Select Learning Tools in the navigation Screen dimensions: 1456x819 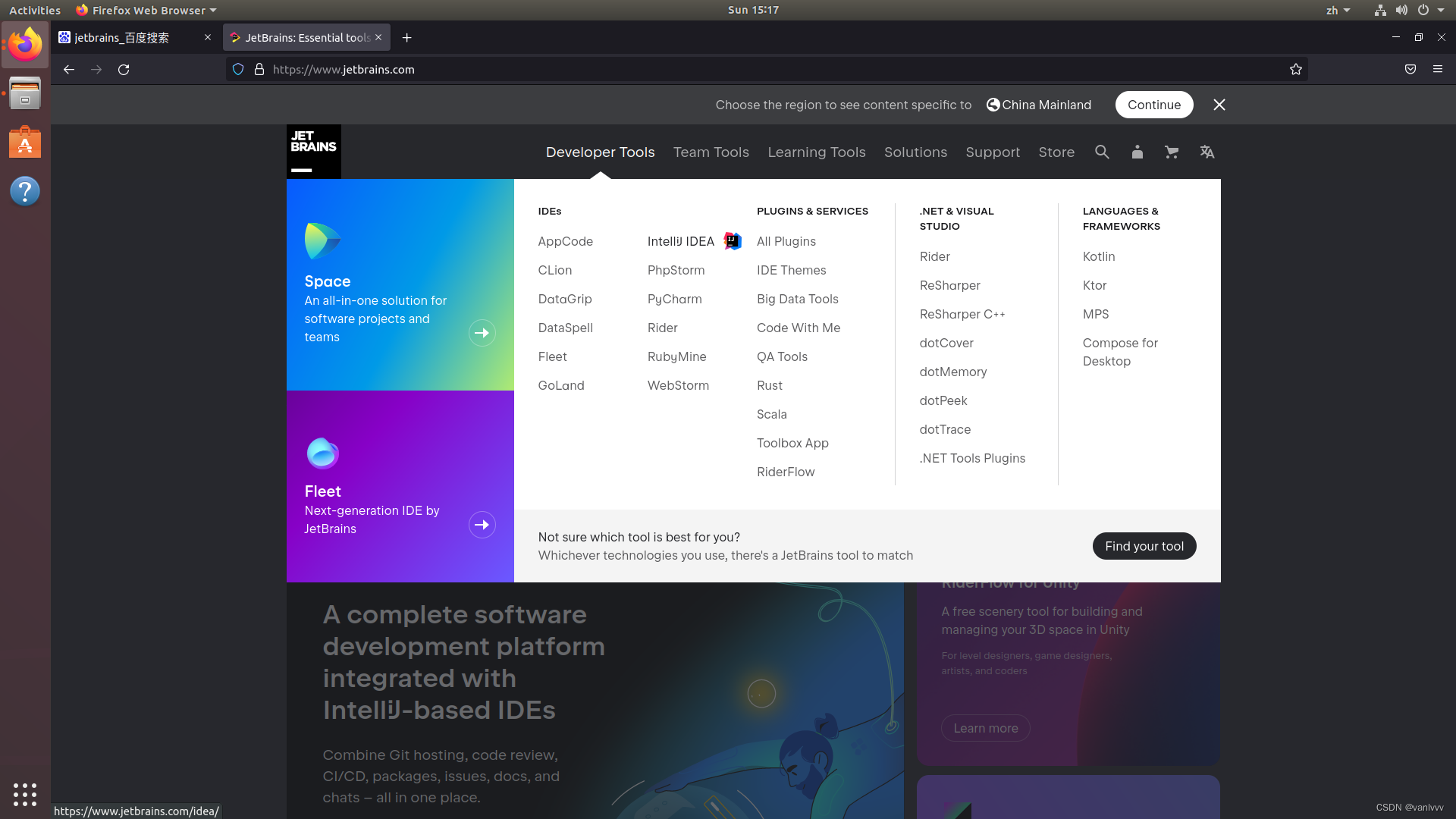point(817,152)
